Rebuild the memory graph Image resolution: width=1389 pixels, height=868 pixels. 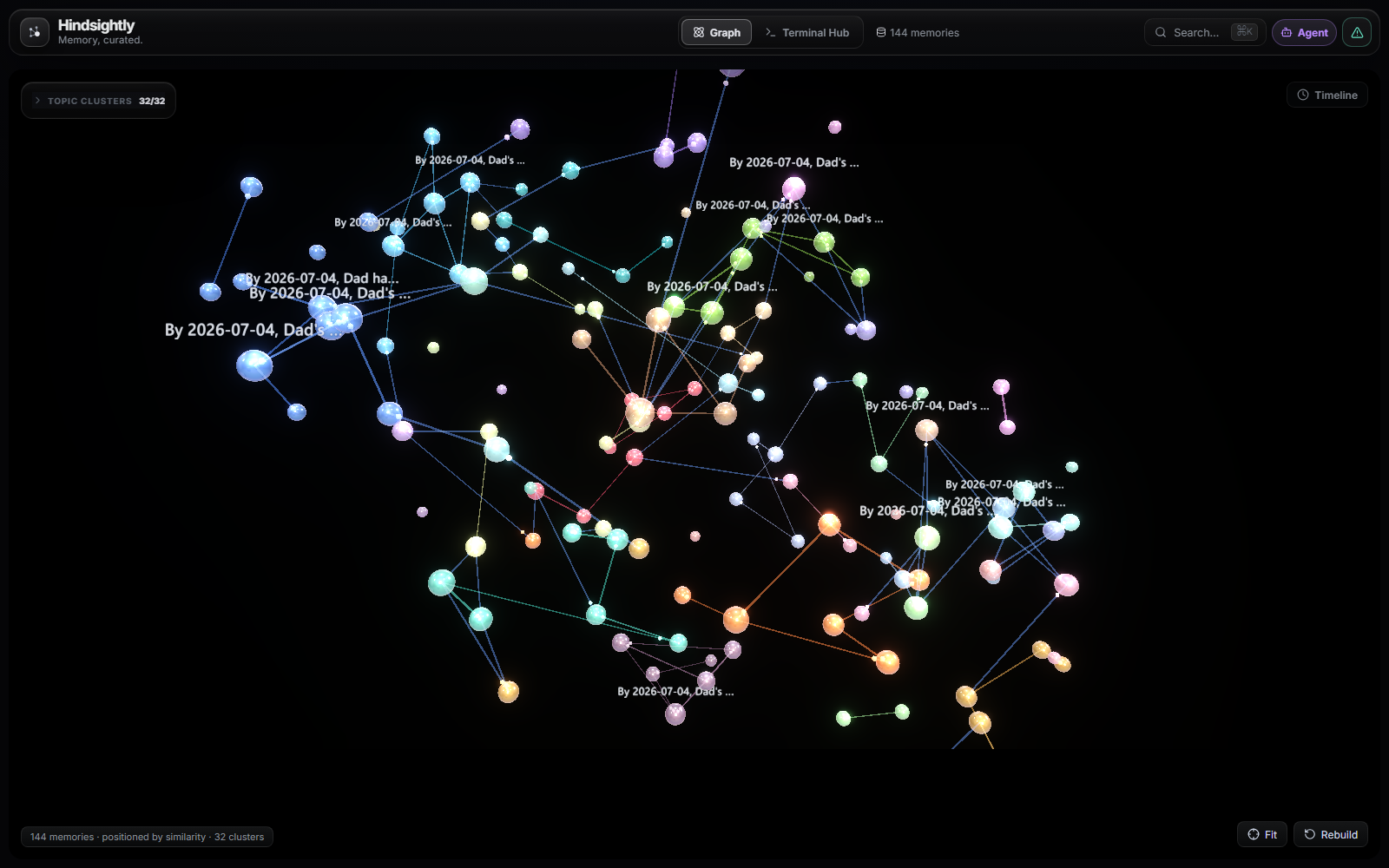(1330, 834)
